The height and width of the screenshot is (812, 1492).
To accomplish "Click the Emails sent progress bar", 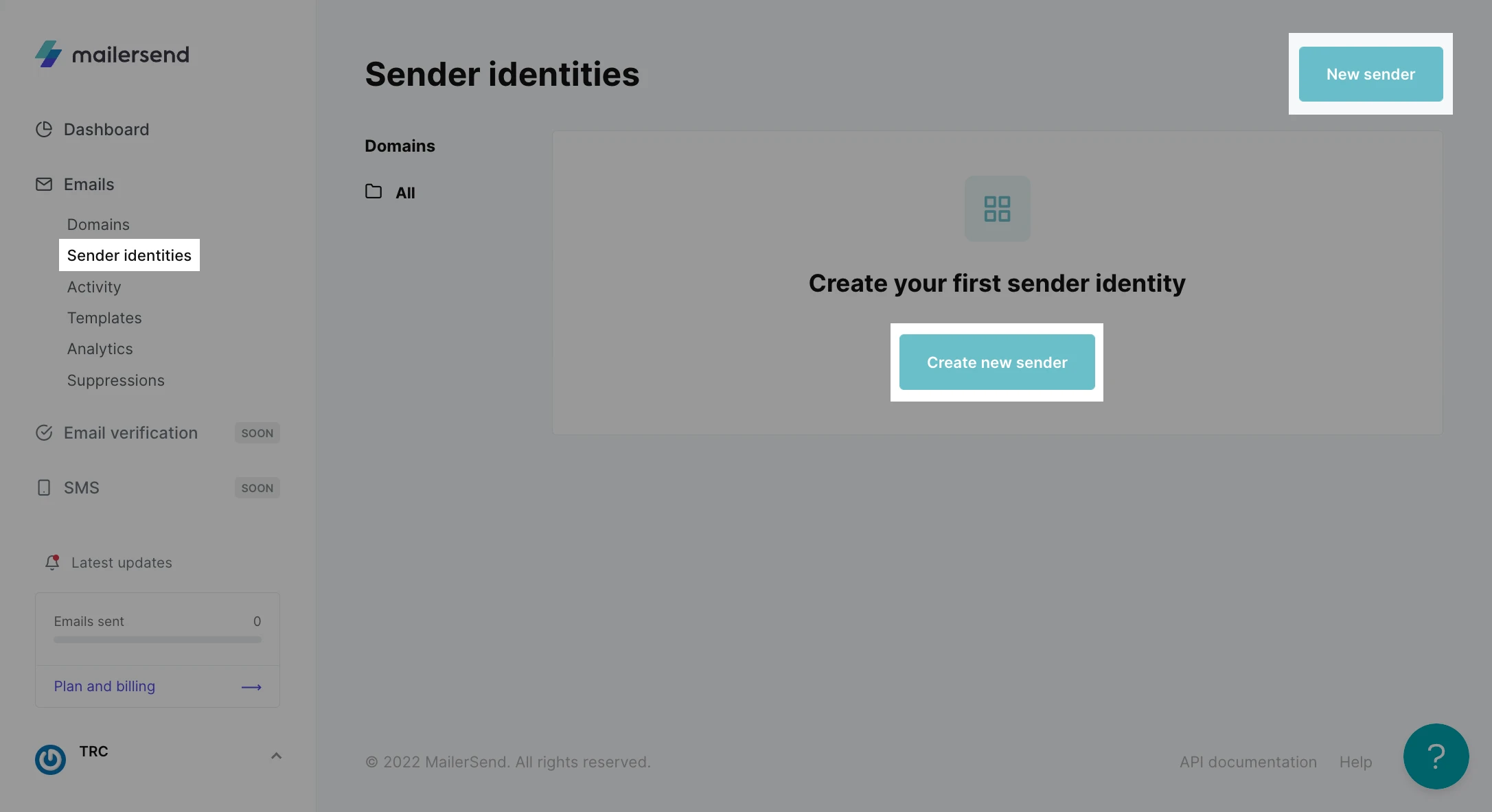I will pyautogui.click(x=157, y=640).
